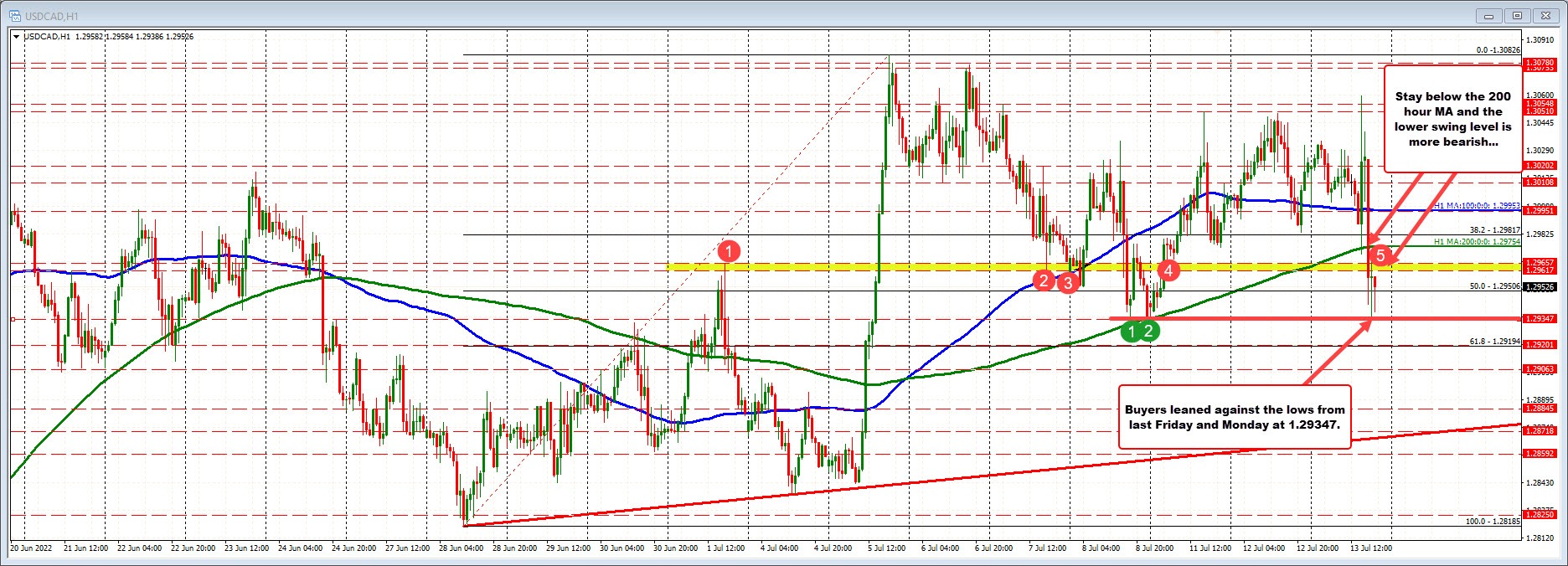Click the 1.29063 red price tag

tap(1540, 368)
